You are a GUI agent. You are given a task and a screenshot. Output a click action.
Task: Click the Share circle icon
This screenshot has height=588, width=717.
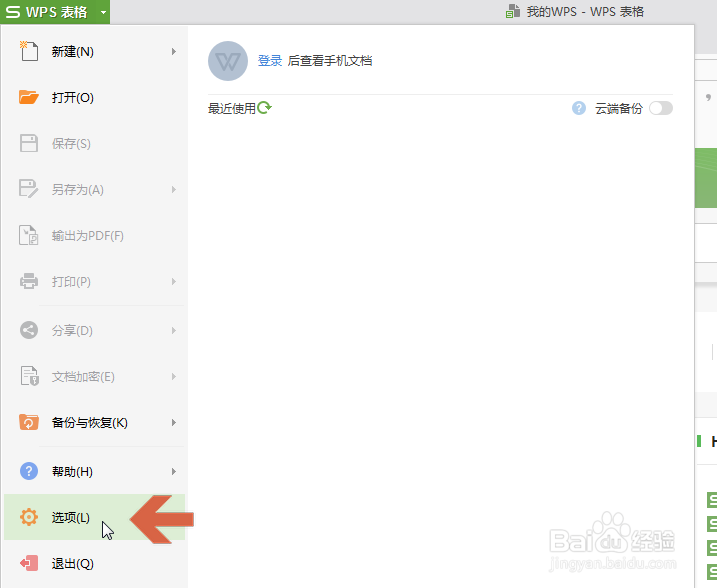click(29, 330)
